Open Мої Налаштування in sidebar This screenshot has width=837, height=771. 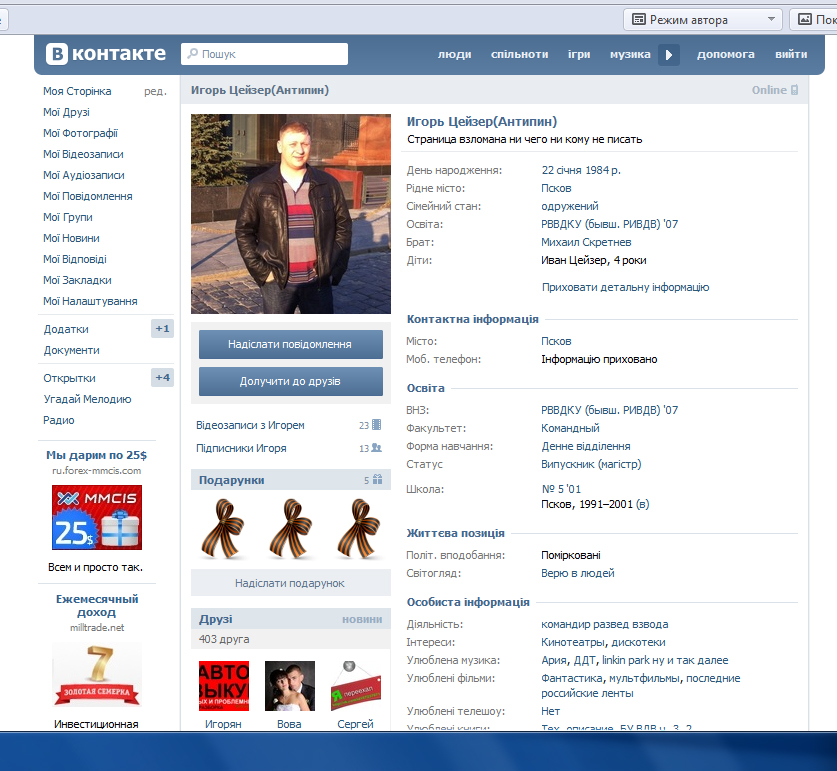[90, 301]
